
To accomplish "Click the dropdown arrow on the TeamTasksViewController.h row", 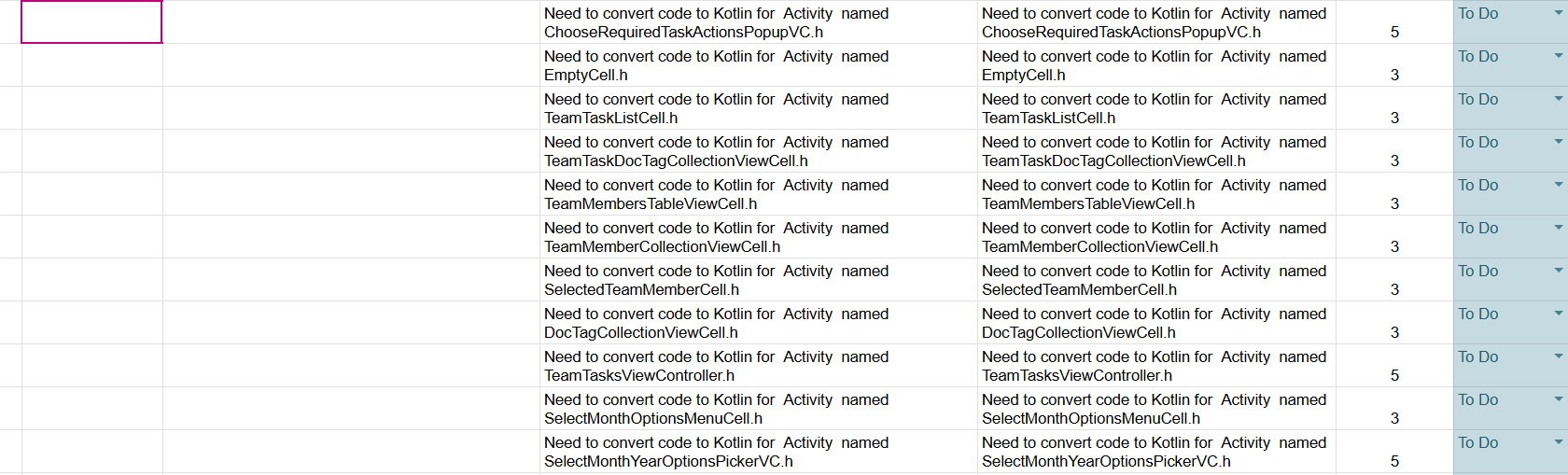I will coord(1558,356).
